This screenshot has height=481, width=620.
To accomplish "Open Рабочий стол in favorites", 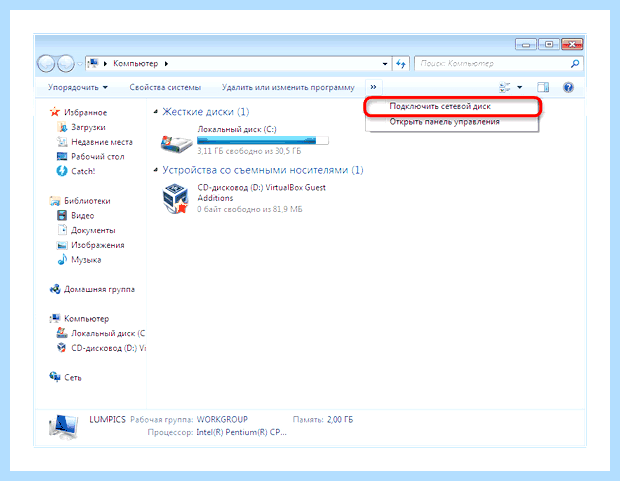I will point(98,157).
